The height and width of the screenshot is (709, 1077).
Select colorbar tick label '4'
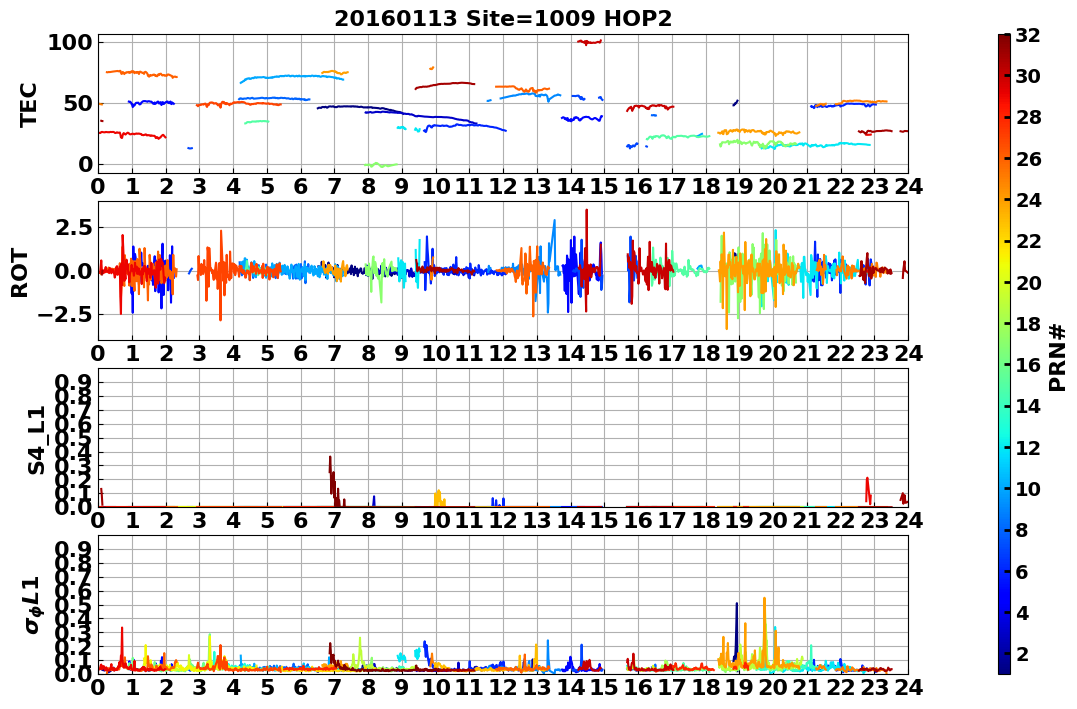(x=1022, y=612)
